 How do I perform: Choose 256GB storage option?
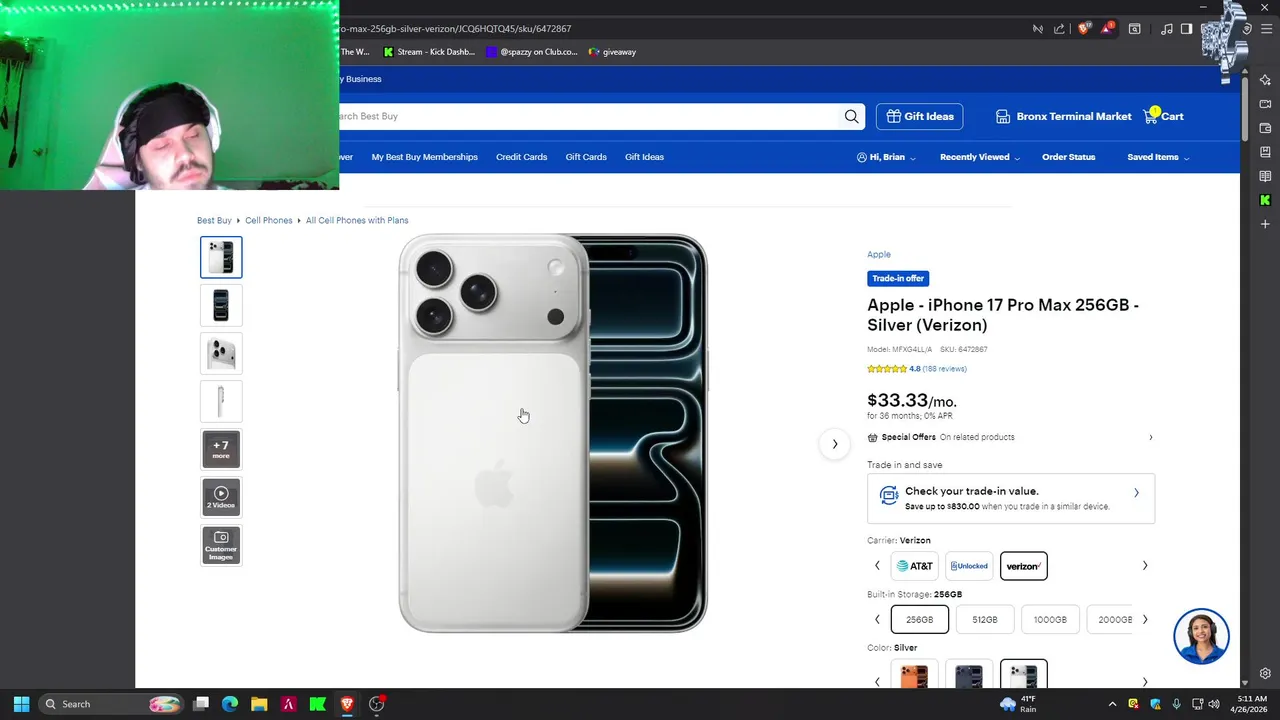coord(920,619)
